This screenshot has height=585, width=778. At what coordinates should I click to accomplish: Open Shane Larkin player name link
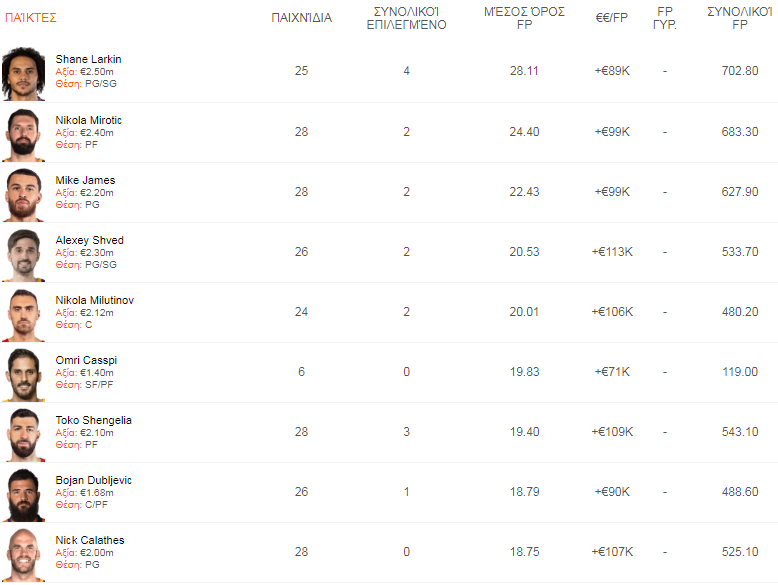[x=88, y=59]
